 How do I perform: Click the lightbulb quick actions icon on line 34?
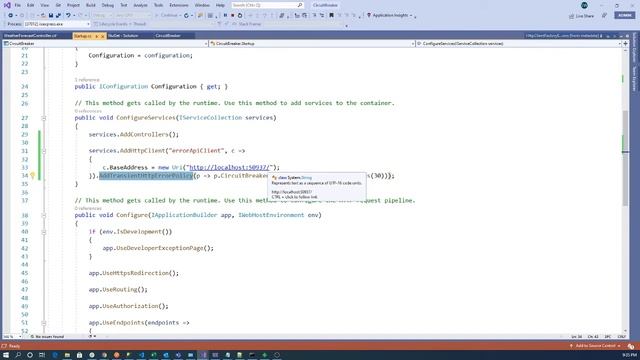pyautogui.click(x=33, y=176)
